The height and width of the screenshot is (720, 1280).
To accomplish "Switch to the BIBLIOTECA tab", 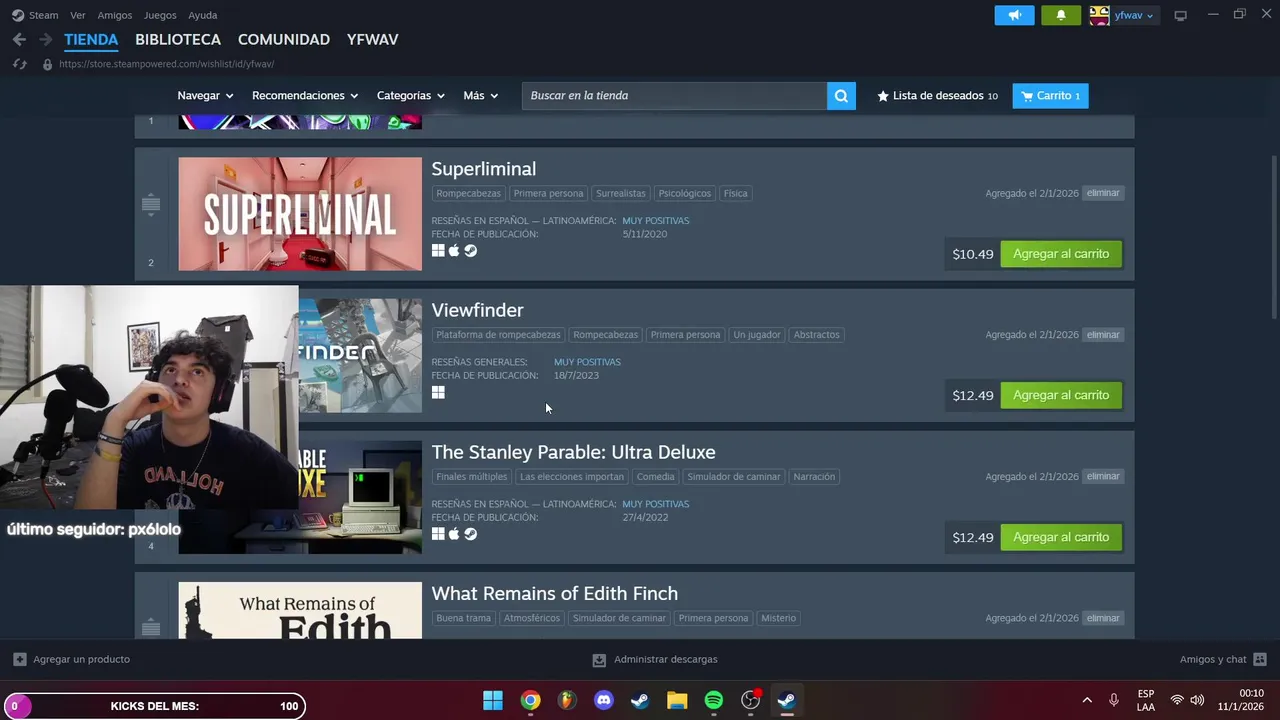I will point(178,40).
